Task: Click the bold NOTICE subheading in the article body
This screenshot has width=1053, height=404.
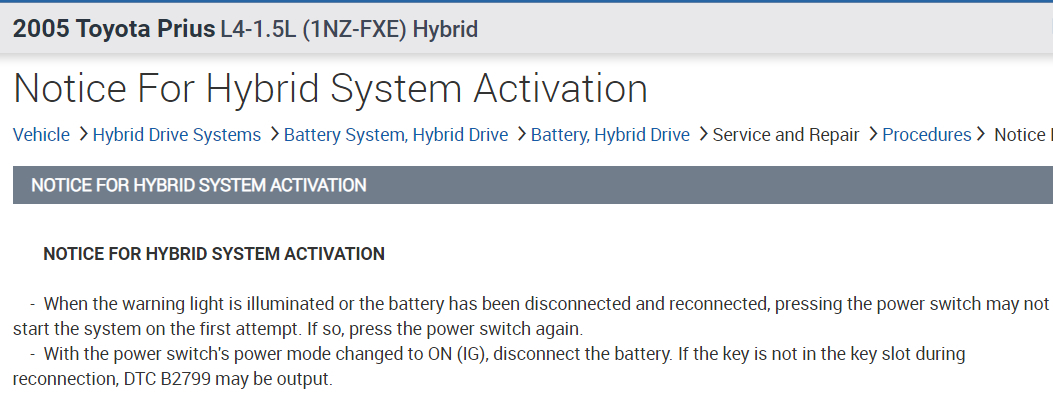Action: [x=214, y=254]
